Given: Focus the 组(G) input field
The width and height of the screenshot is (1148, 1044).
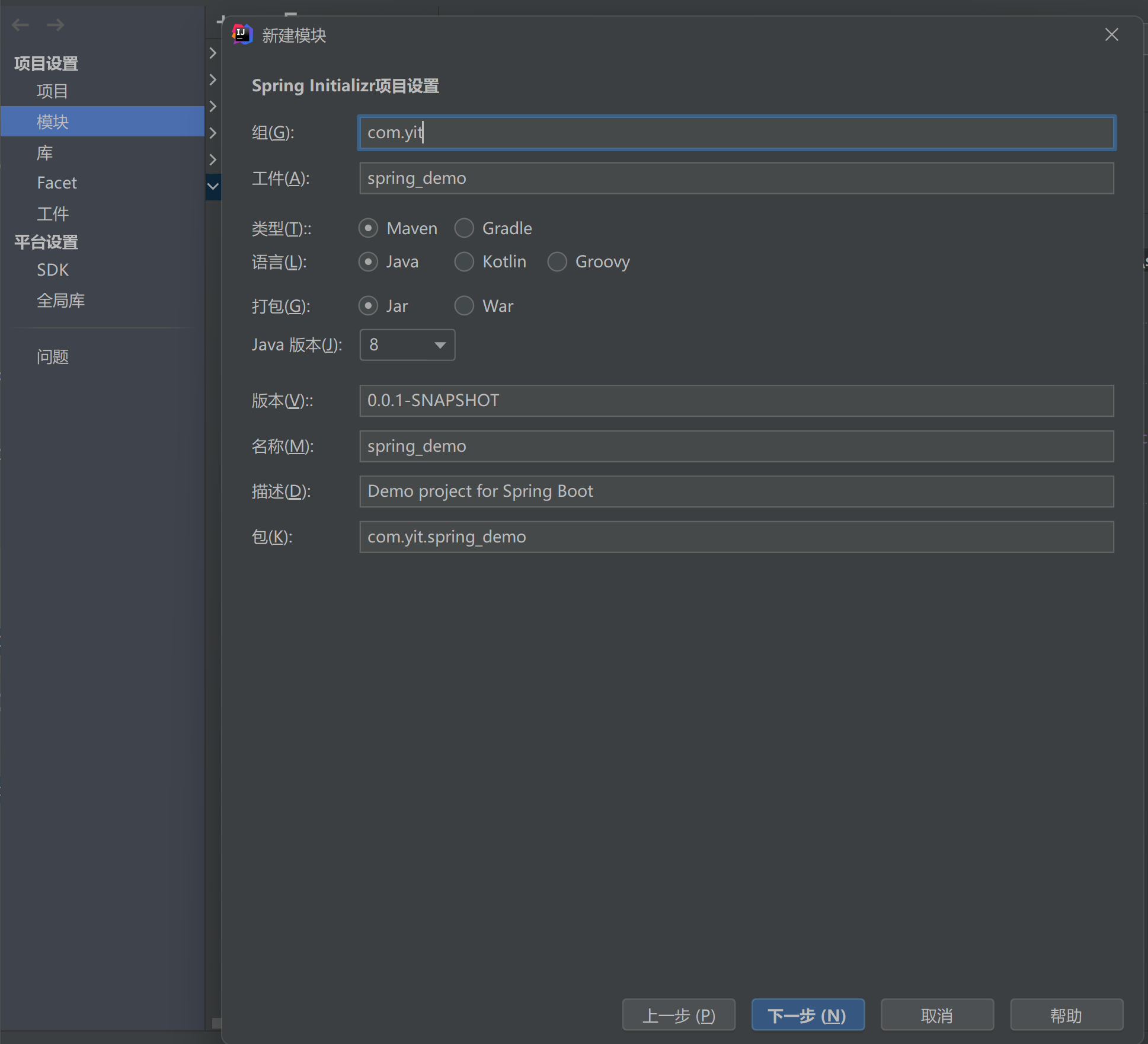Looking at the screenshot, I should 737,132.
